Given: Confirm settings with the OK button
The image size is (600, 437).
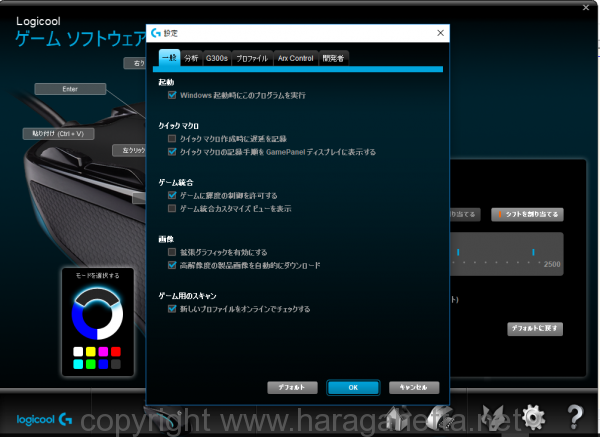Looking at the screenshot, I should coord(353,387).
